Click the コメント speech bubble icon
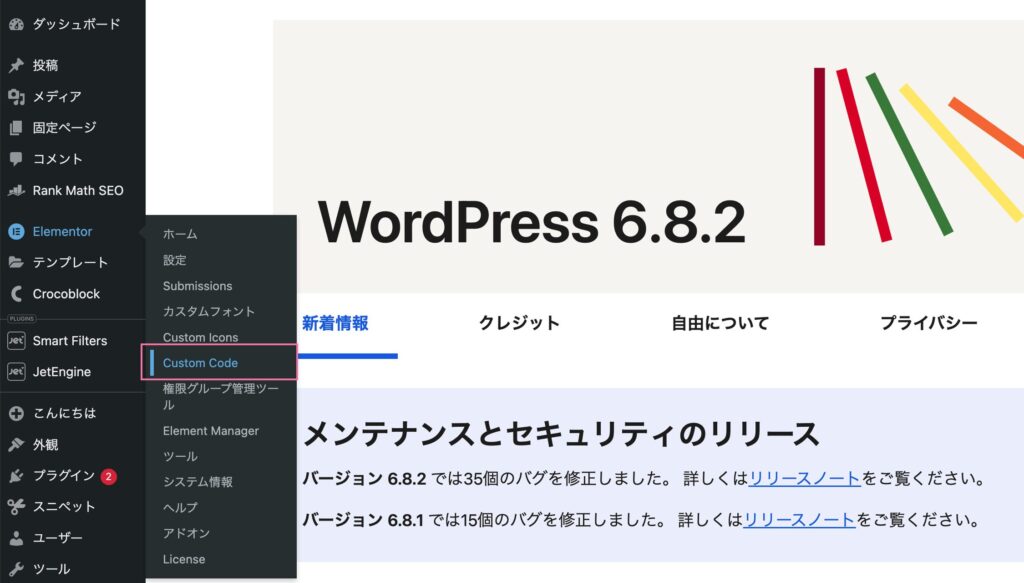Viewport: 1024px width, 583px height. [x=16, y=159]
